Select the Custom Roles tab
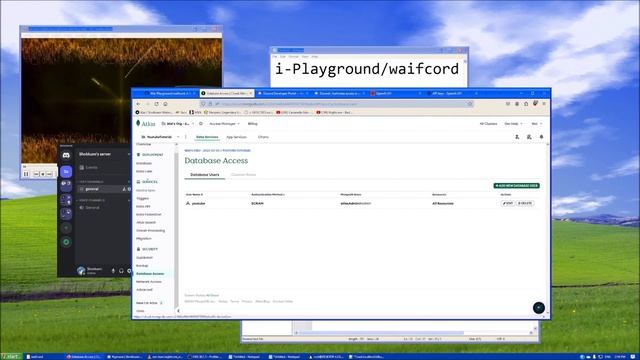 [243, 175]
